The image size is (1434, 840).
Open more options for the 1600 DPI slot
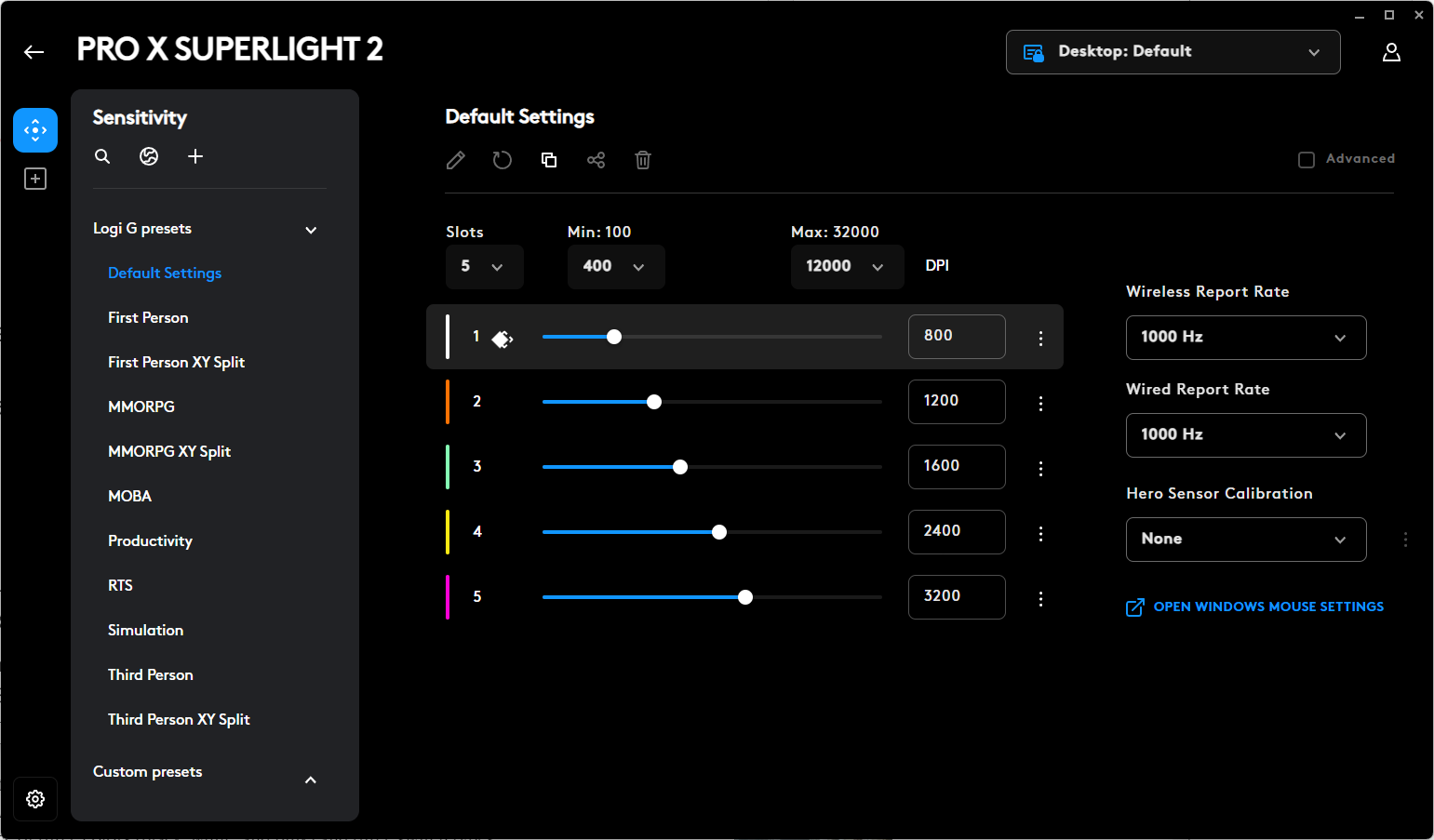pos(1040,469)
